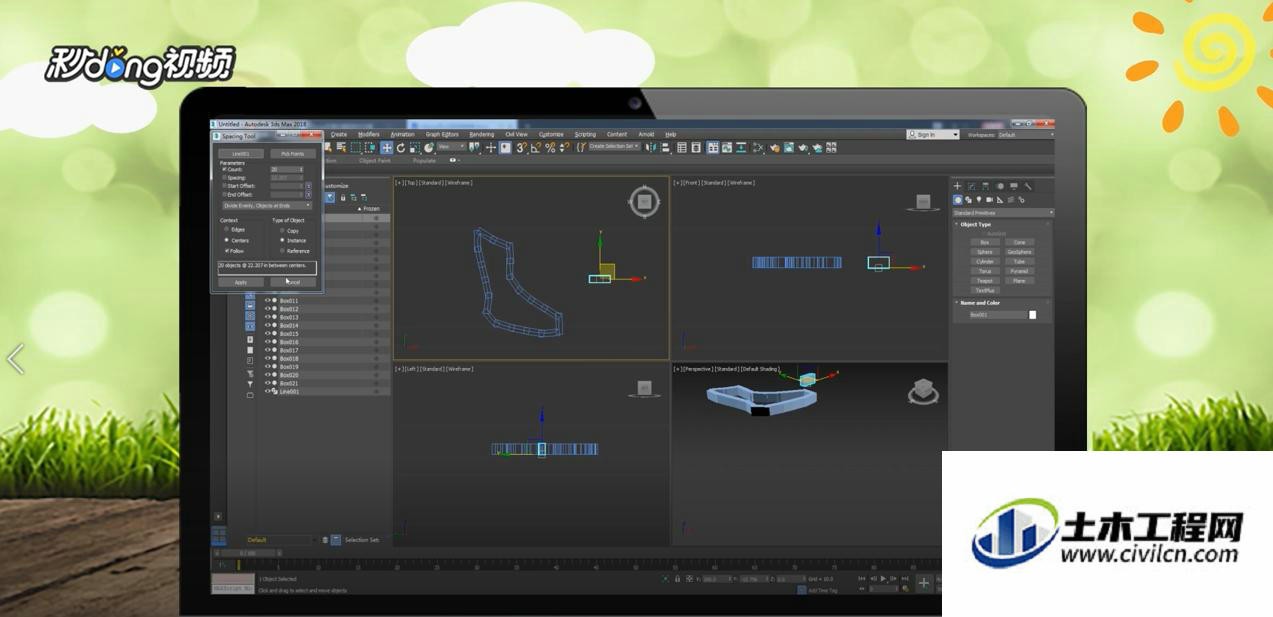
Task: Open the View reference coordinate dropdown
Action: click(x=452, y=146)
